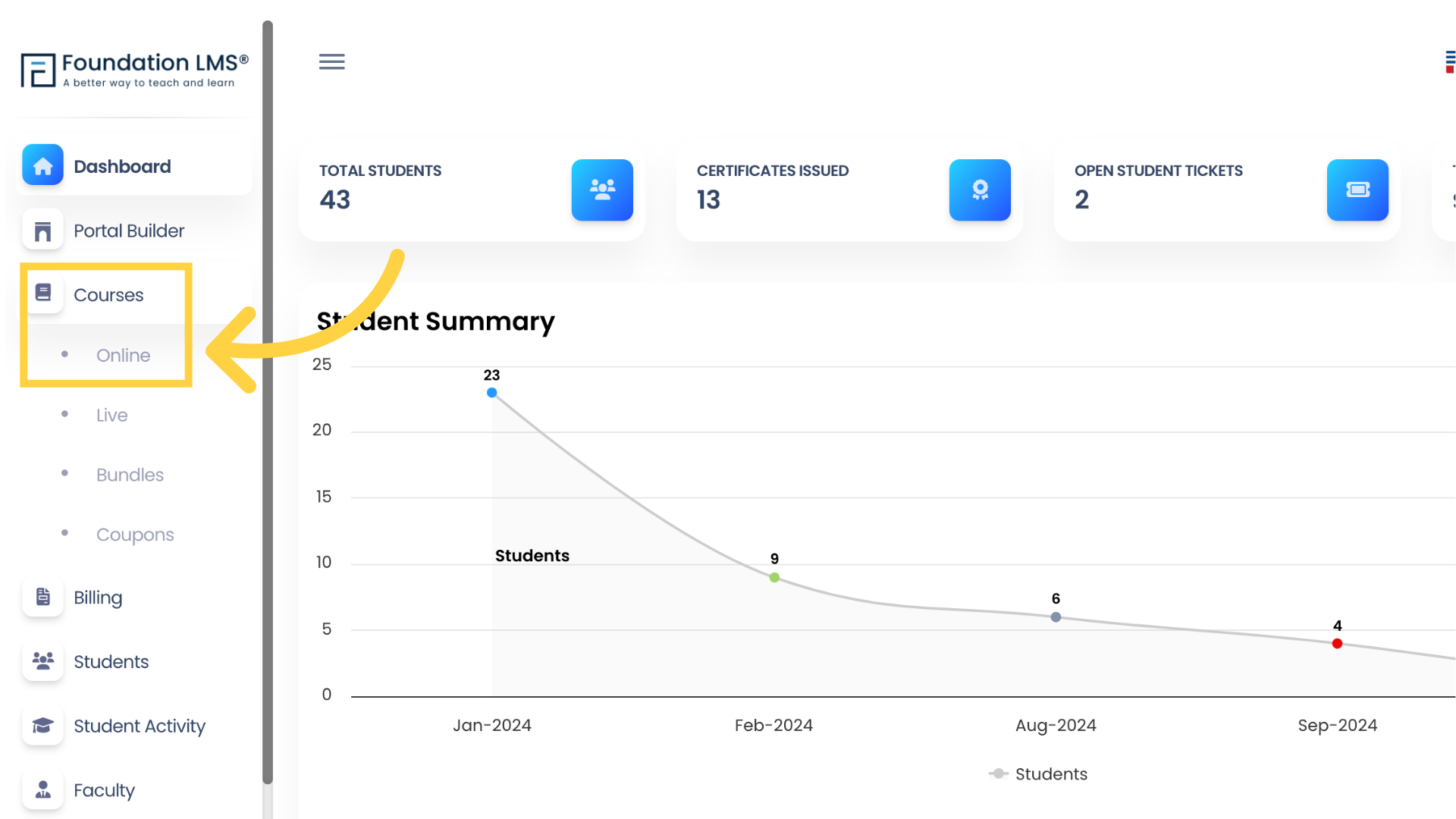Click the Open Student Tickets icon
Viewport: 1456px width, 819px height.
[1357, 189]
